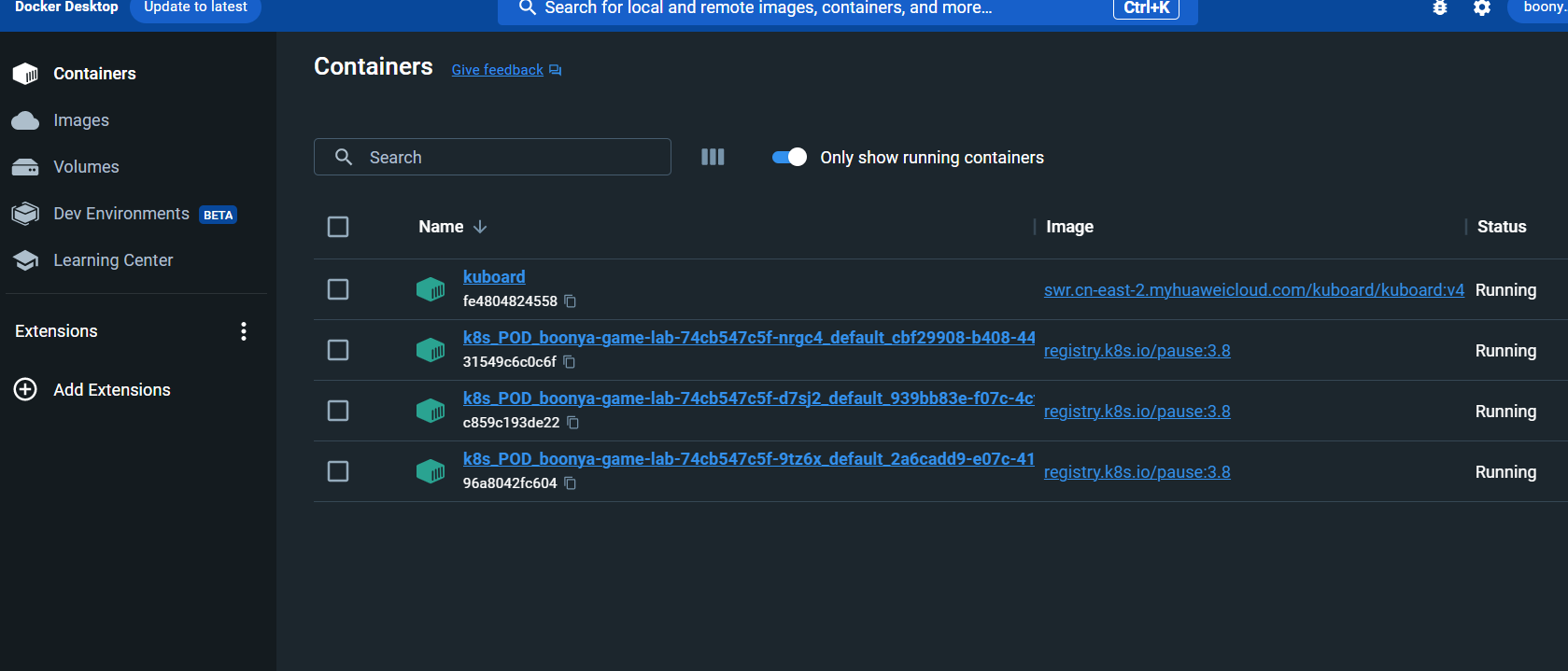Click container icon for nrgc4 pod
1568x671 pixels.
point(431,350)
